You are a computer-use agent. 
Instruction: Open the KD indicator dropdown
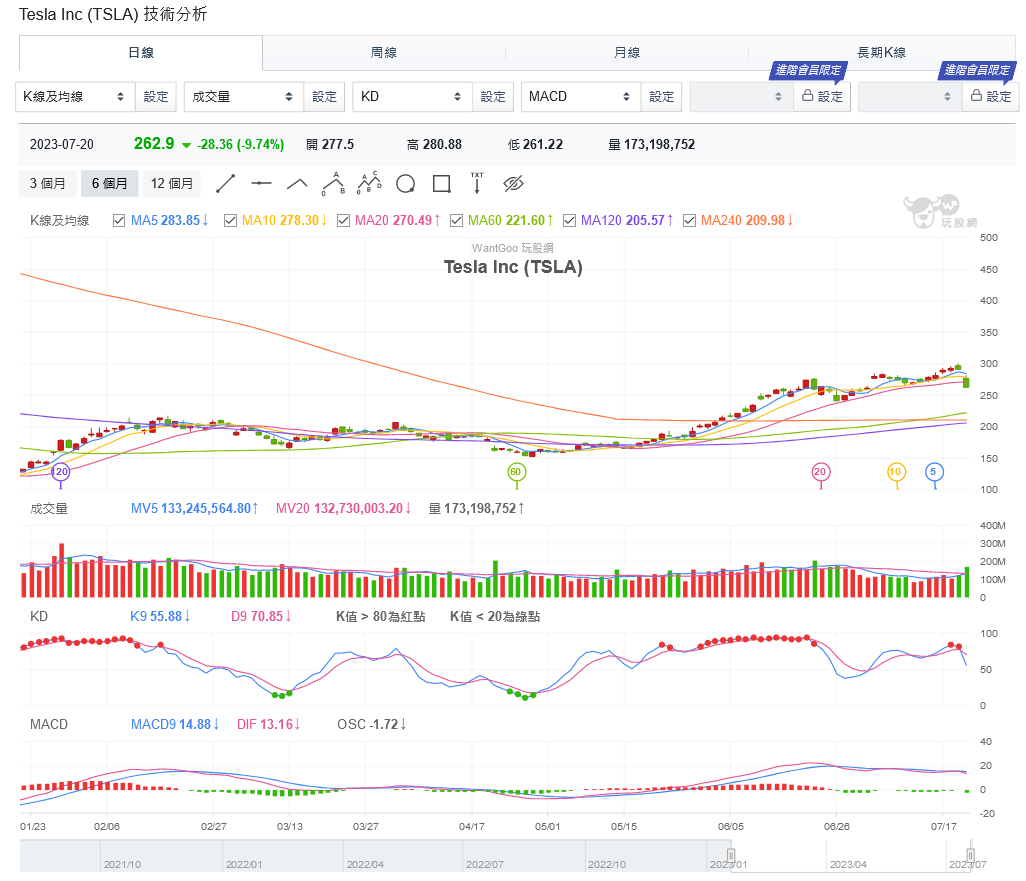[412, 97]
